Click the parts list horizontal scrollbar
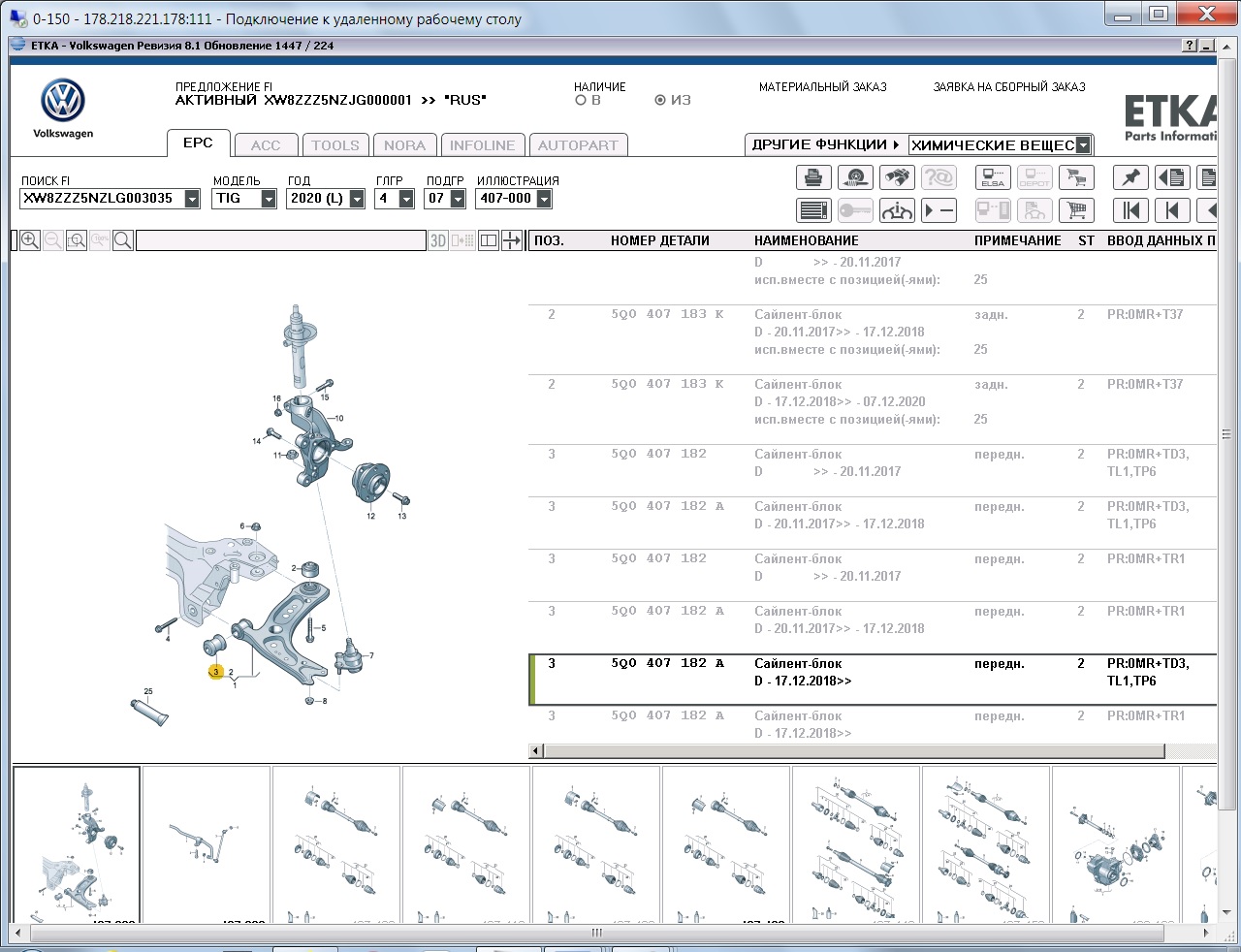 (854, 751)
